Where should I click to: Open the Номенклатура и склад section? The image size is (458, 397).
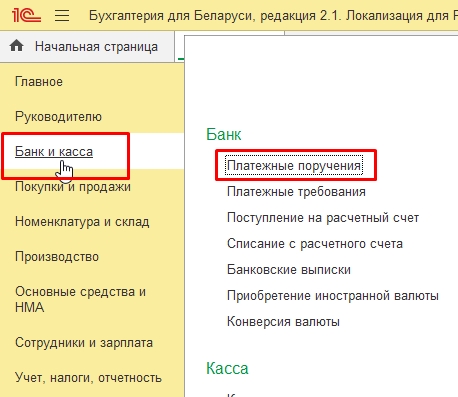(82, 222)
